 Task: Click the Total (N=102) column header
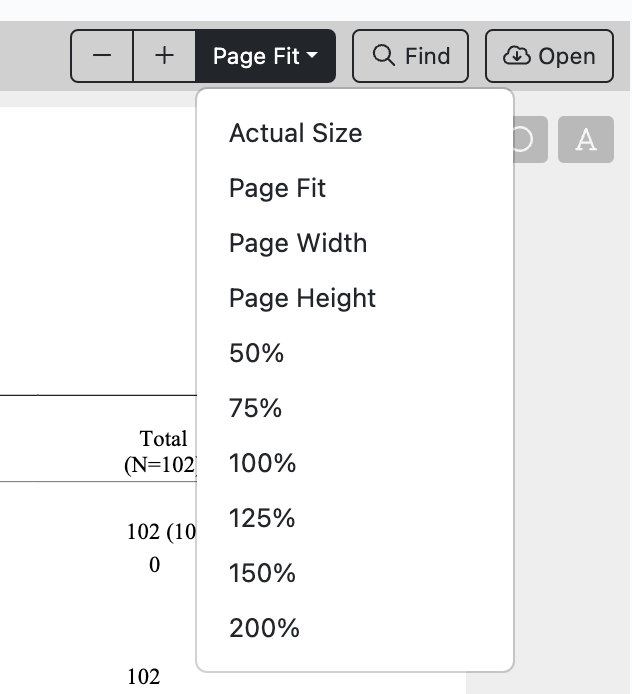(163, 451)
